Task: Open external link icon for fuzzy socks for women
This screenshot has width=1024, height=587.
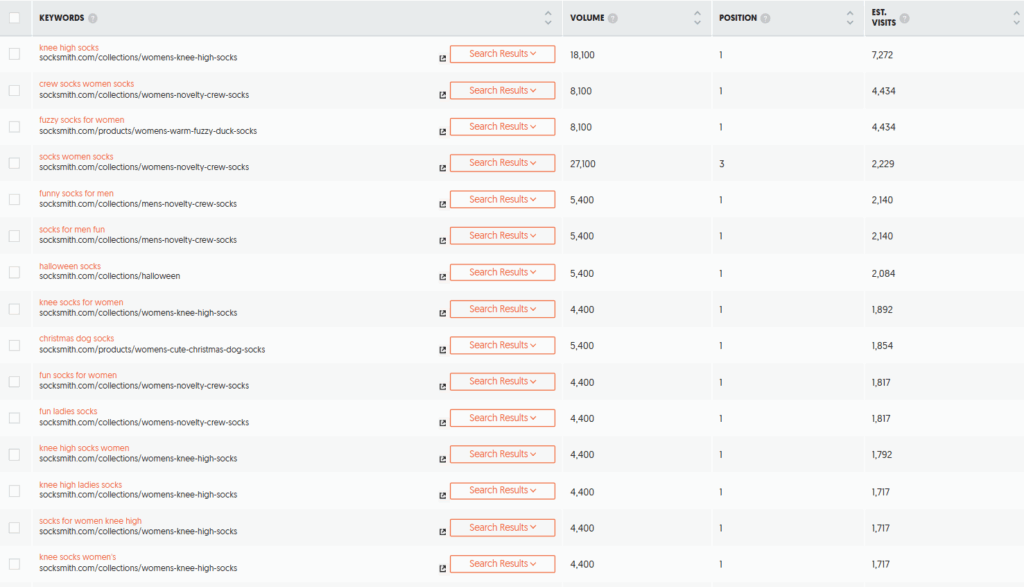Action: tap(442, 132)
